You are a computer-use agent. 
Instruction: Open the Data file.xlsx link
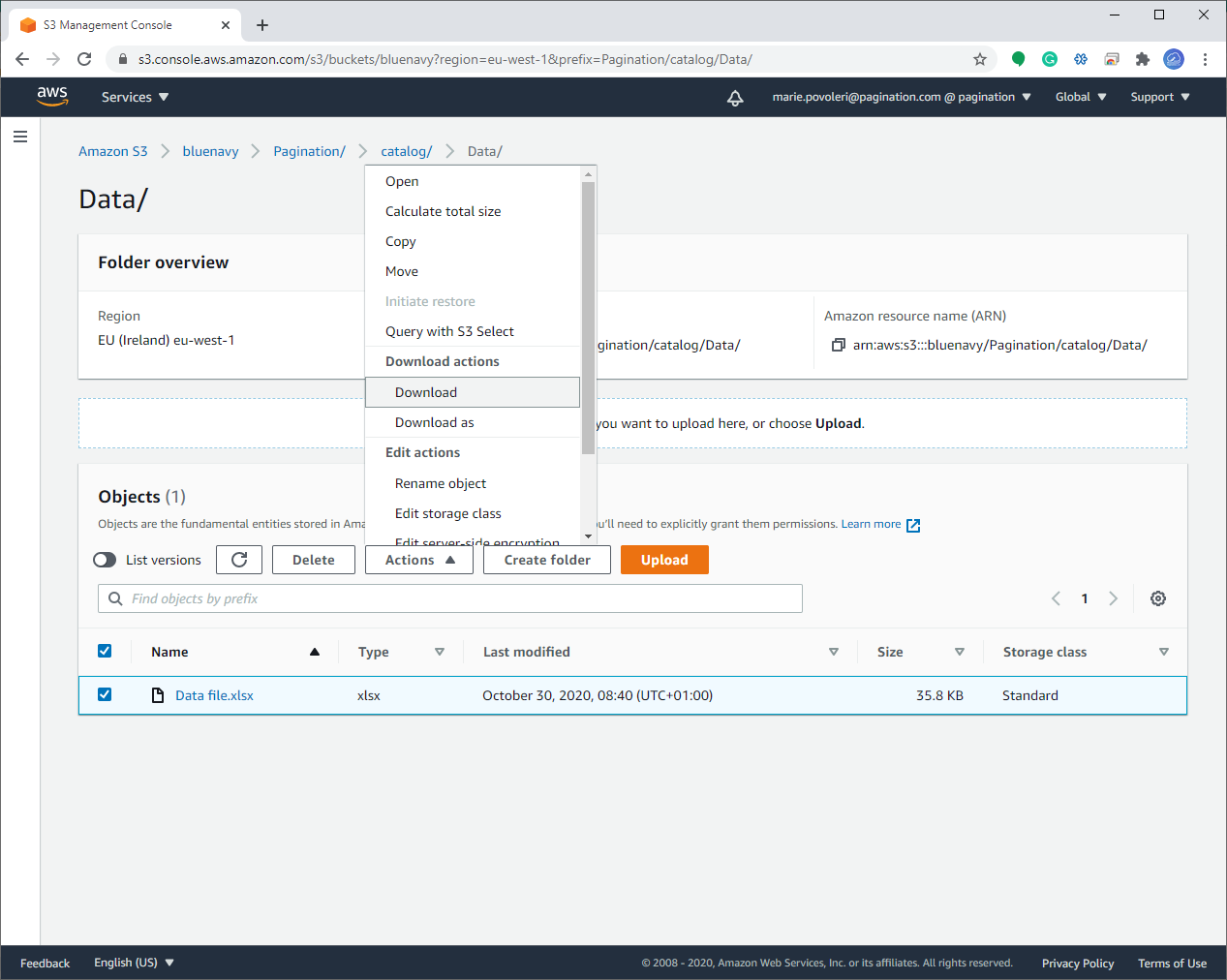pos(214,695)
